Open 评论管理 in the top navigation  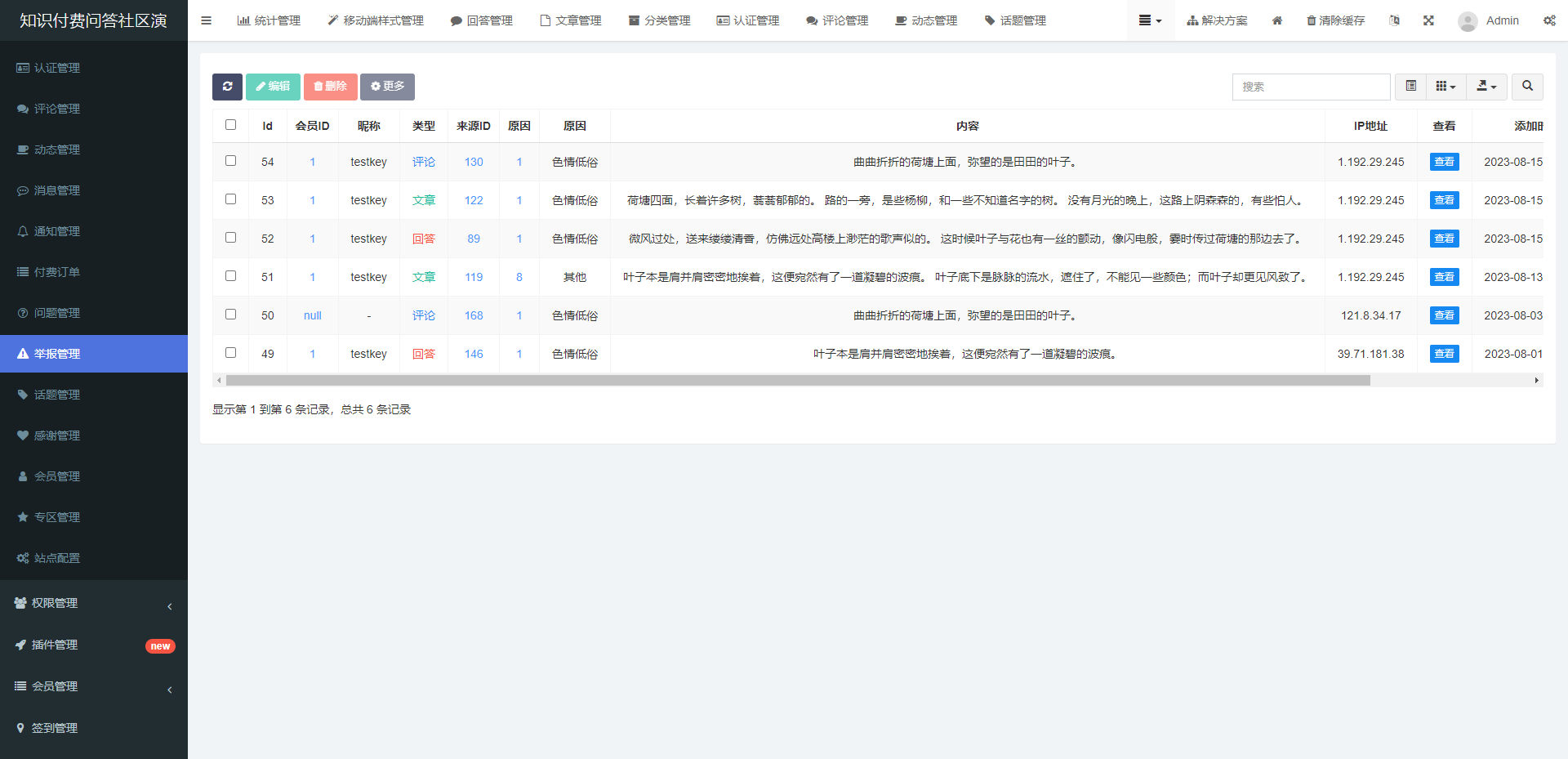(837, 20)
